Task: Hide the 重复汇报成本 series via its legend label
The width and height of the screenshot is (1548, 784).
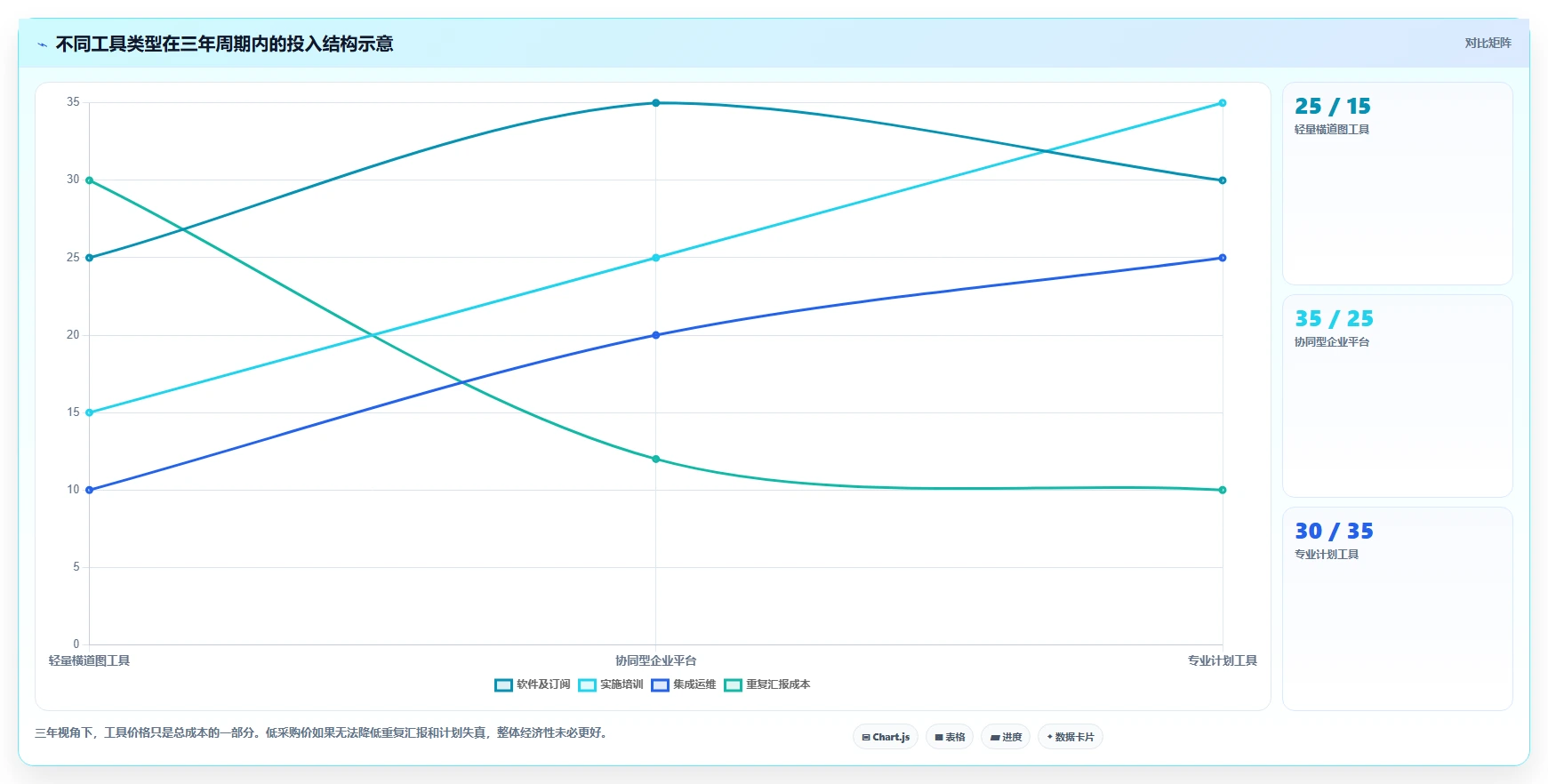Action: click(x=778, y=684)
